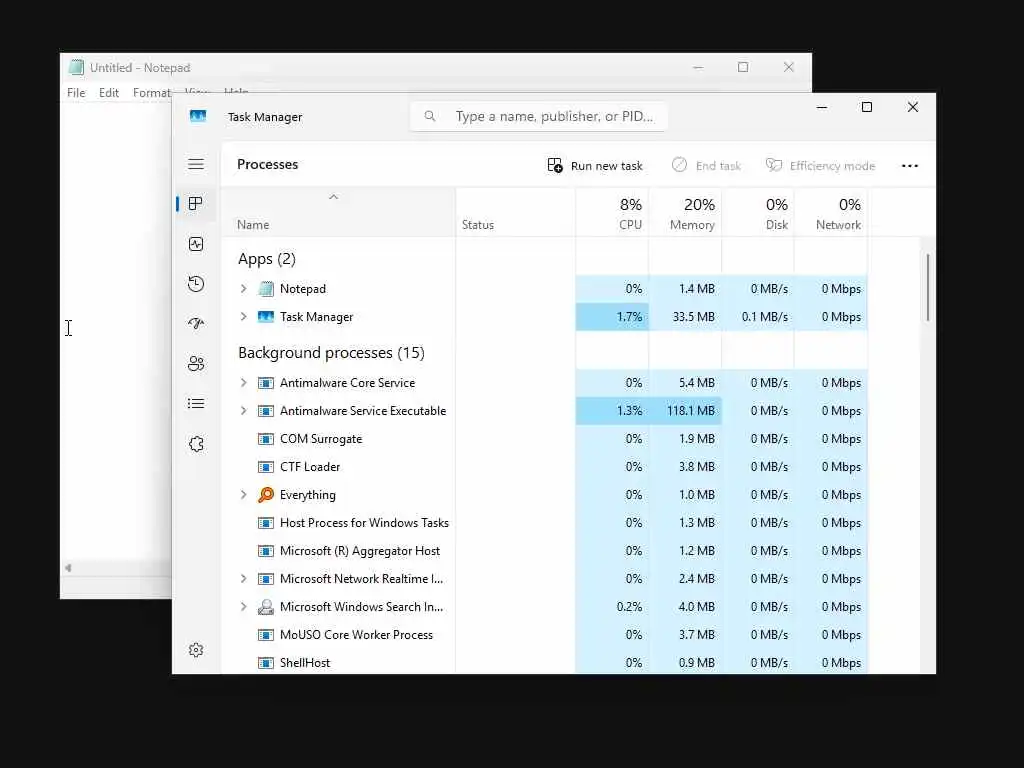This screenshot has width=1024, height=768.
Task: Maximize the Task Manager window
Action: pos(867,107)
